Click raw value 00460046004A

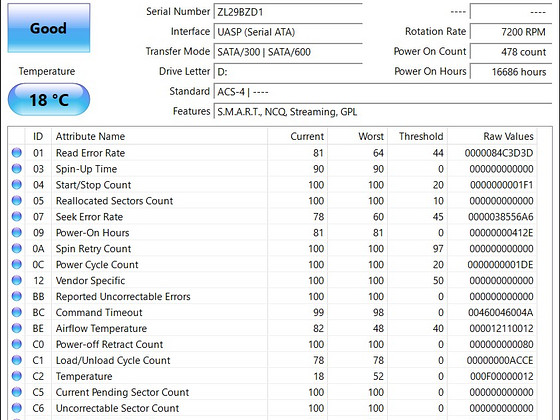[x=501, y=312]
